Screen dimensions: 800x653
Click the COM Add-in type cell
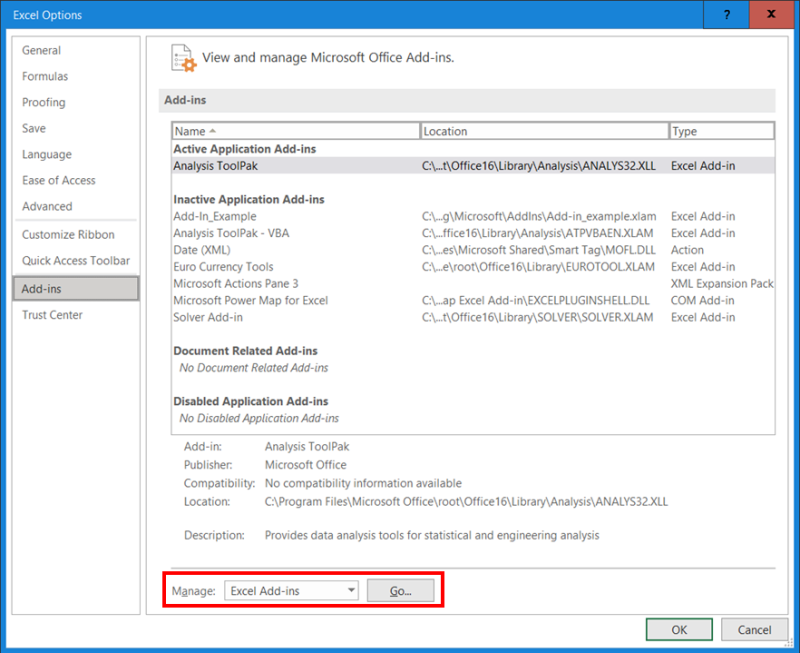click(703, 300)
